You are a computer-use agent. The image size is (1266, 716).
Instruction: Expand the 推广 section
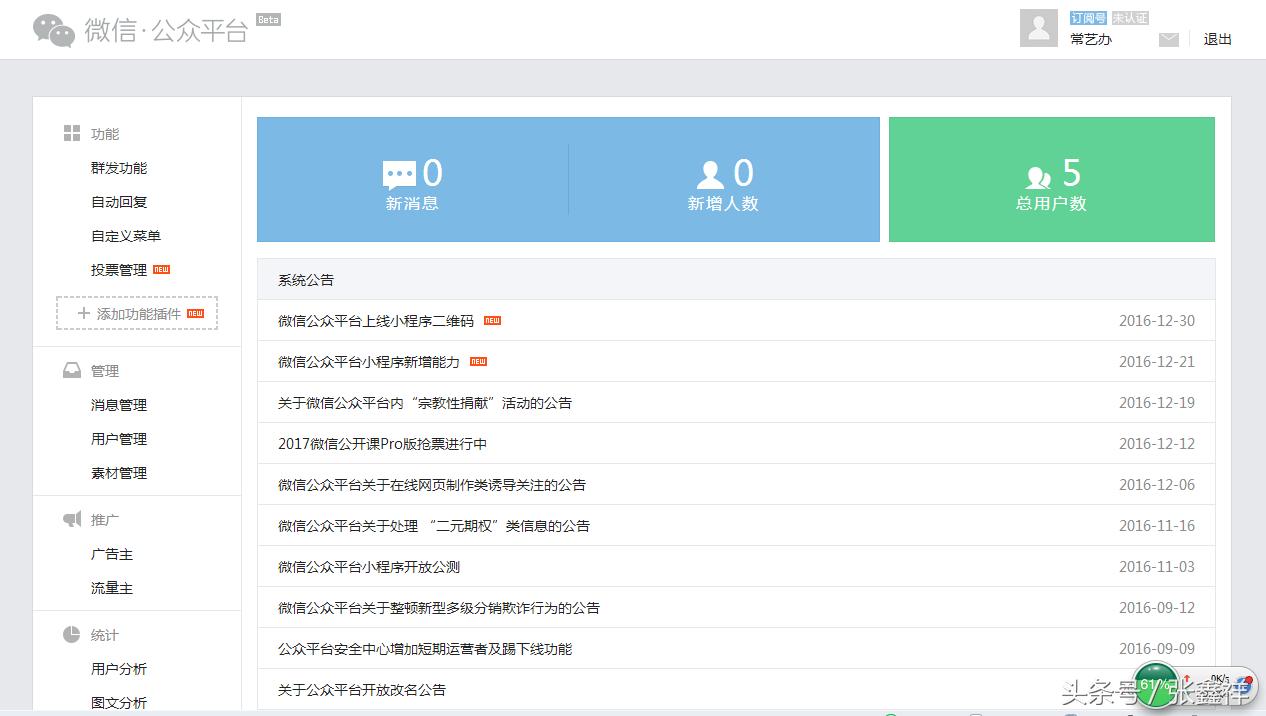coord(103,518)
